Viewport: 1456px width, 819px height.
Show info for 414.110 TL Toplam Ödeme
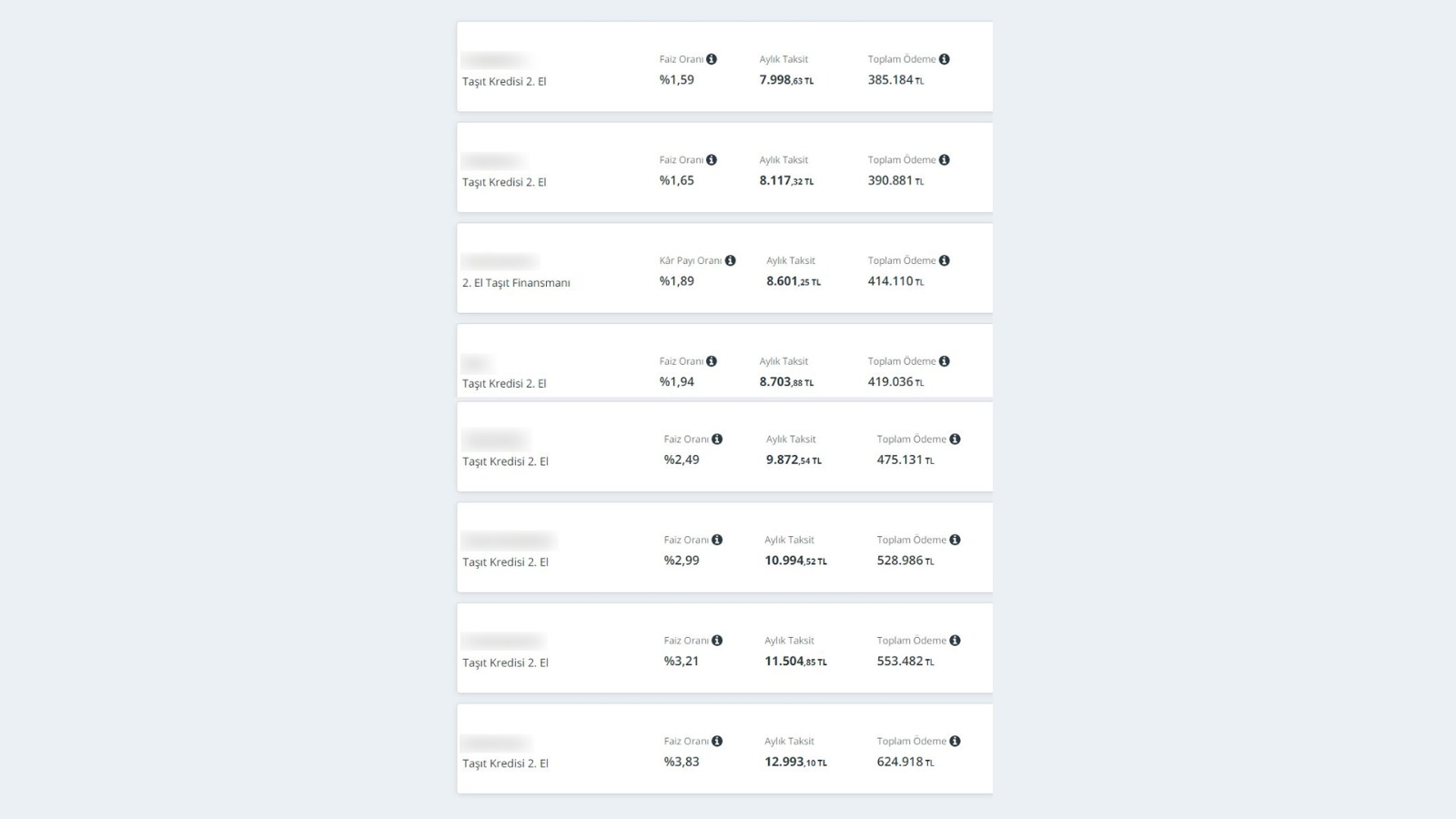coord(945,260)
